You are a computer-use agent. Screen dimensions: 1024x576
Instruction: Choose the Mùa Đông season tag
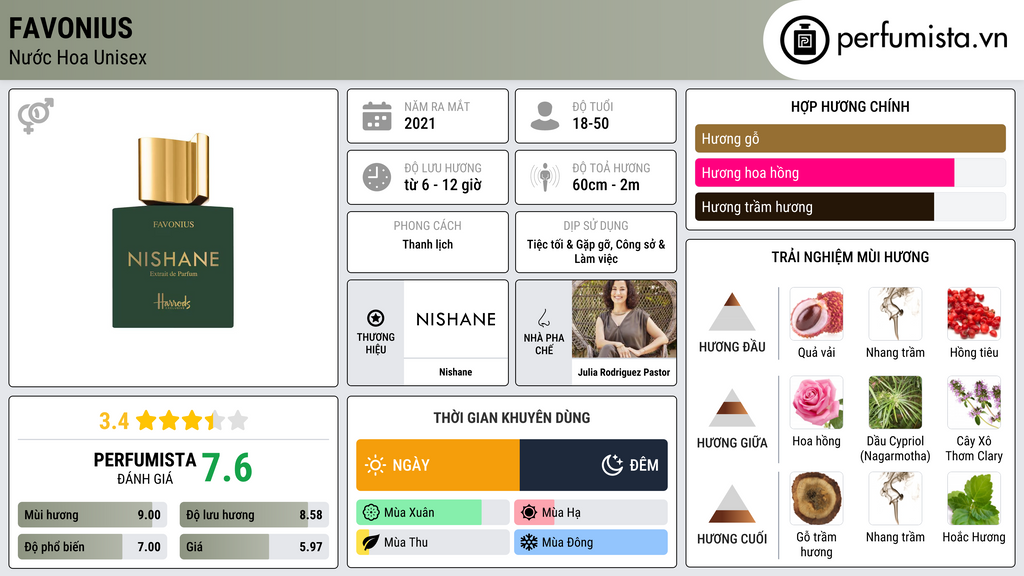[x=590, y=543]
